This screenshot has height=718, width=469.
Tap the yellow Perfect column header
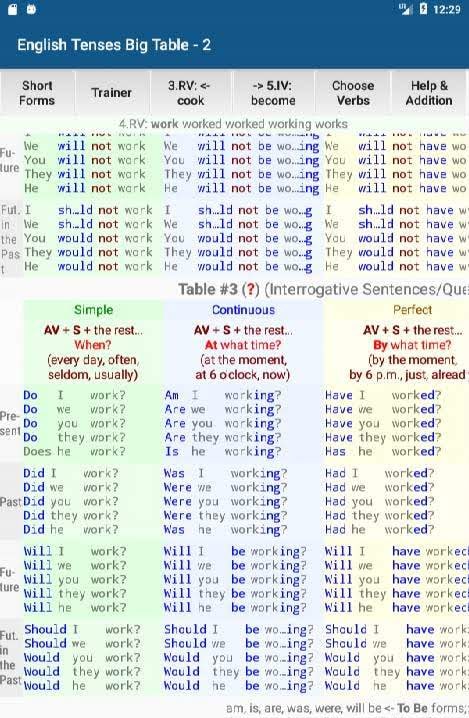(x=412, y=310)
